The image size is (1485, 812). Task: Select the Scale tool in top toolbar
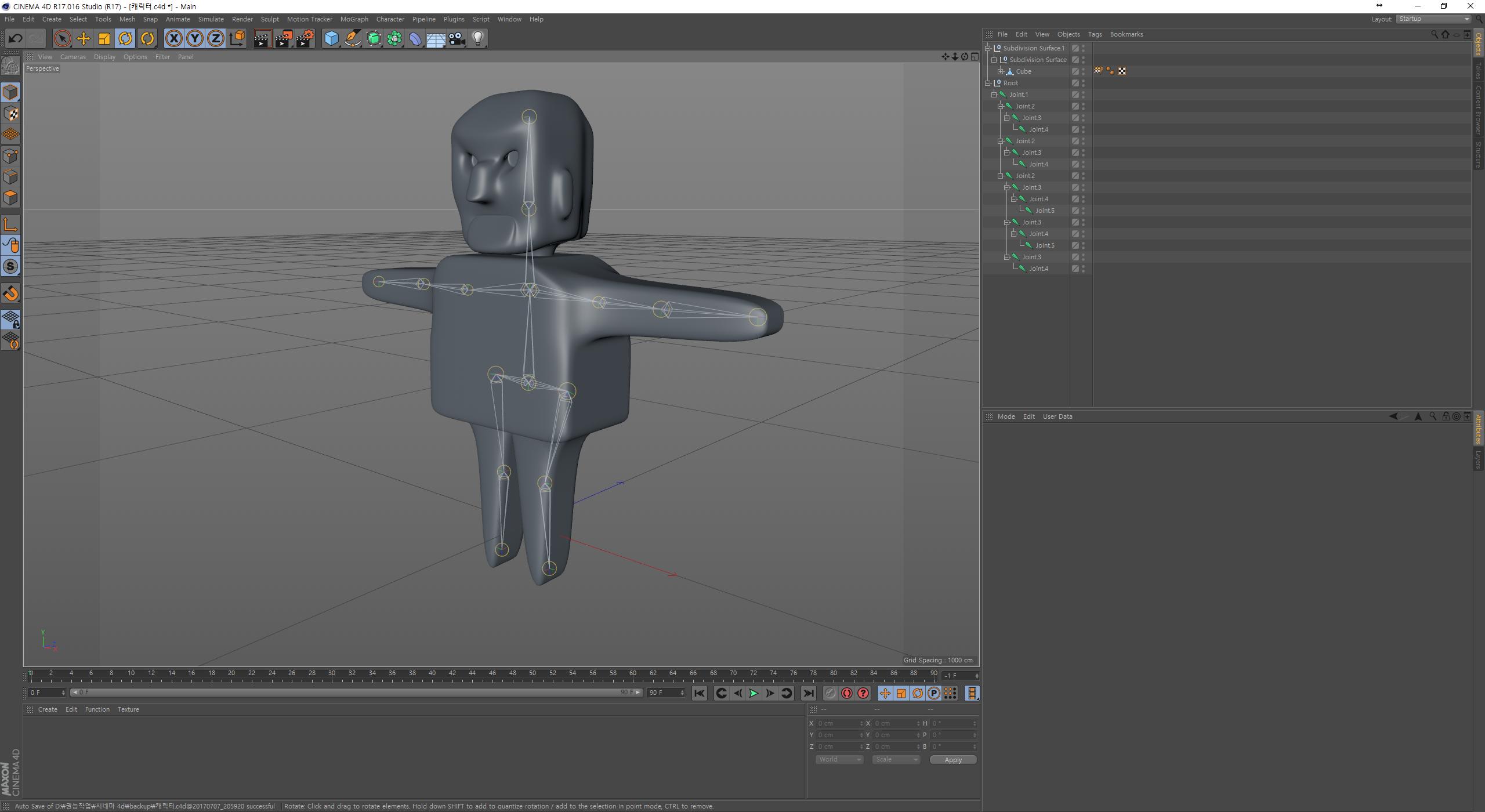(104, 39)
